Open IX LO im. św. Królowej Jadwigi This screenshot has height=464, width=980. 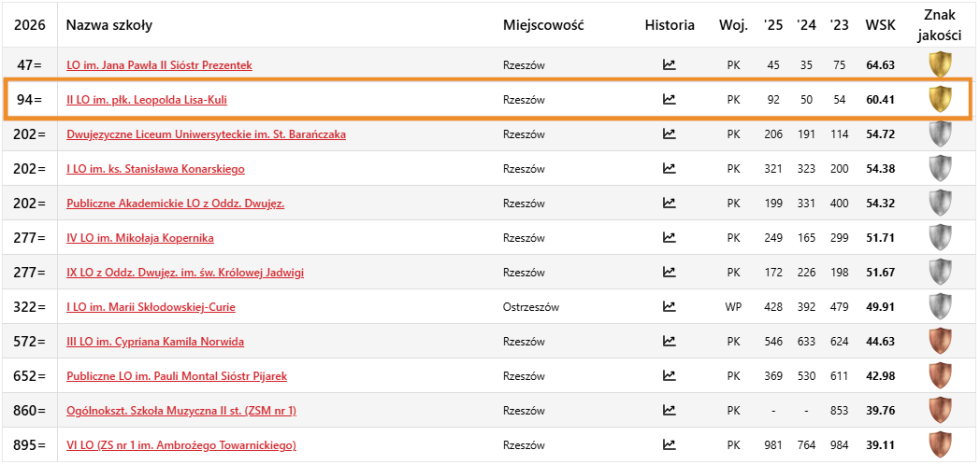[185, 273]
